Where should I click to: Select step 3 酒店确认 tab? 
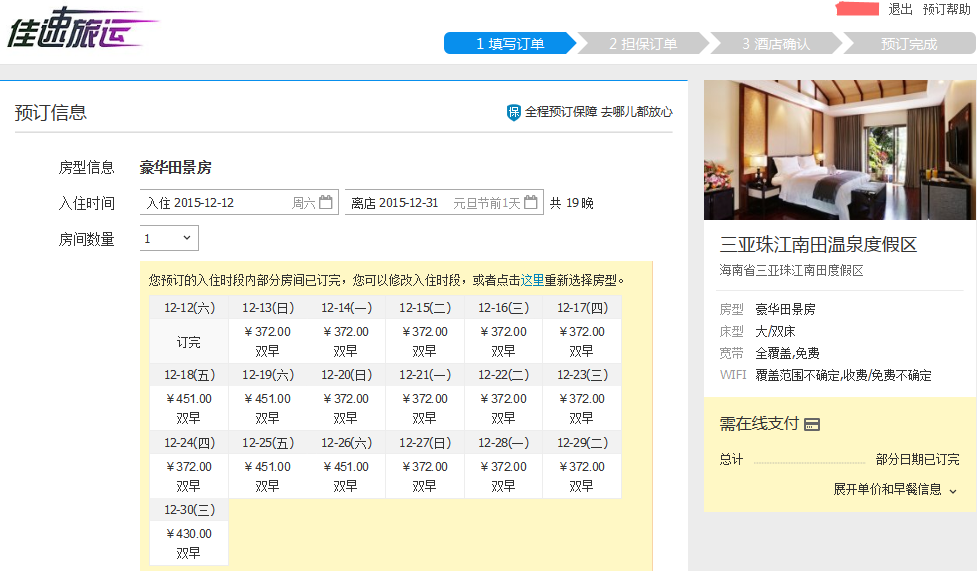point(775,44)
